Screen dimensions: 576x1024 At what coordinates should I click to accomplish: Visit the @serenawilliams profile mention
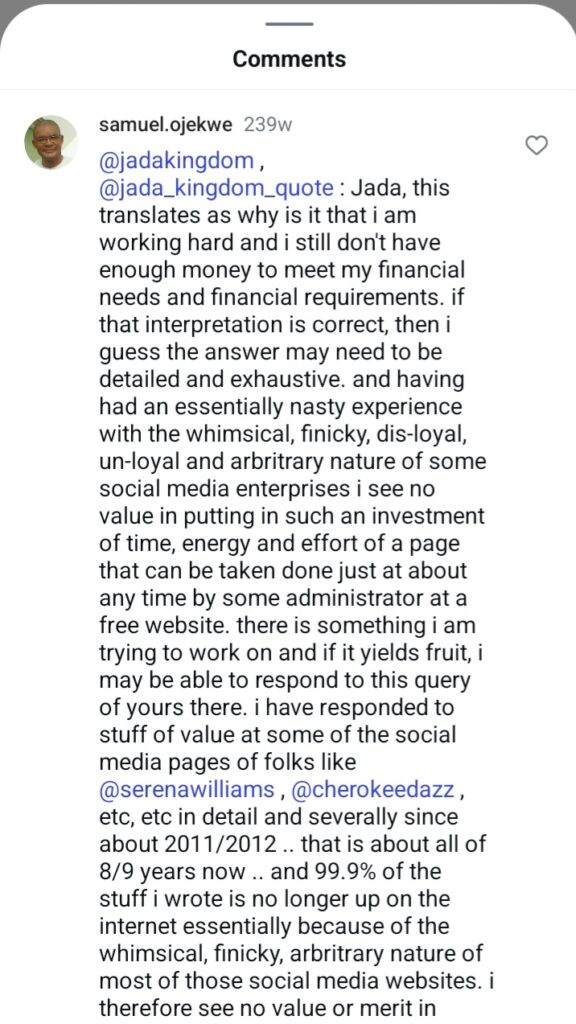[x=186, y=790]
